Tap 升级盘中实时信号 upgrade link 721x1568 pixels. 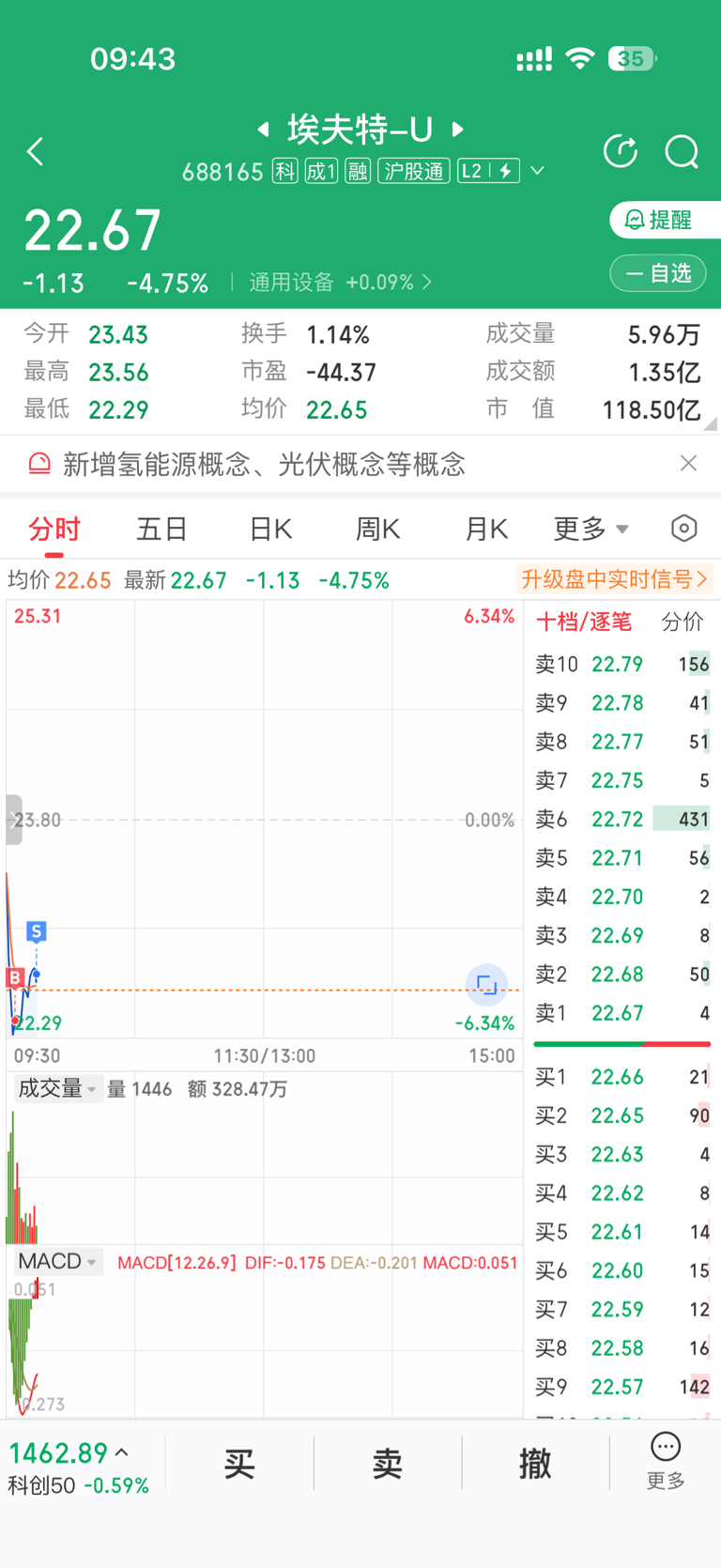coord(614,579)
